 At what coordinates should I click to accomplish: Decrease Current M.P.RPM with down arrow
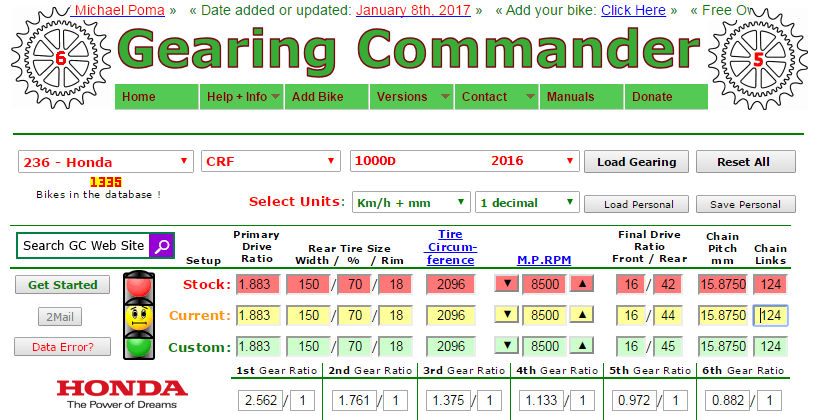coord(507,316)
